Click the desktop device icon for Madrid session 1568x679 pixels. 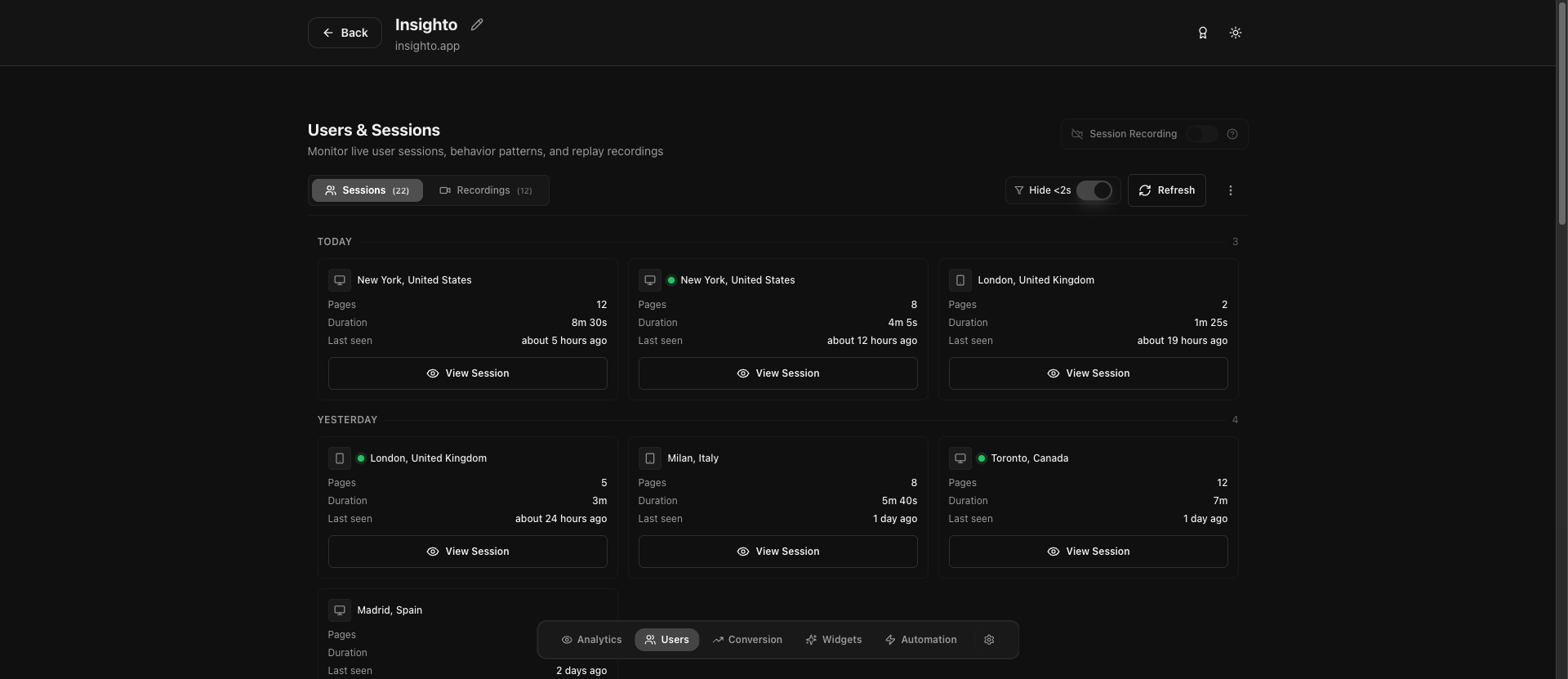pos(339,610)
